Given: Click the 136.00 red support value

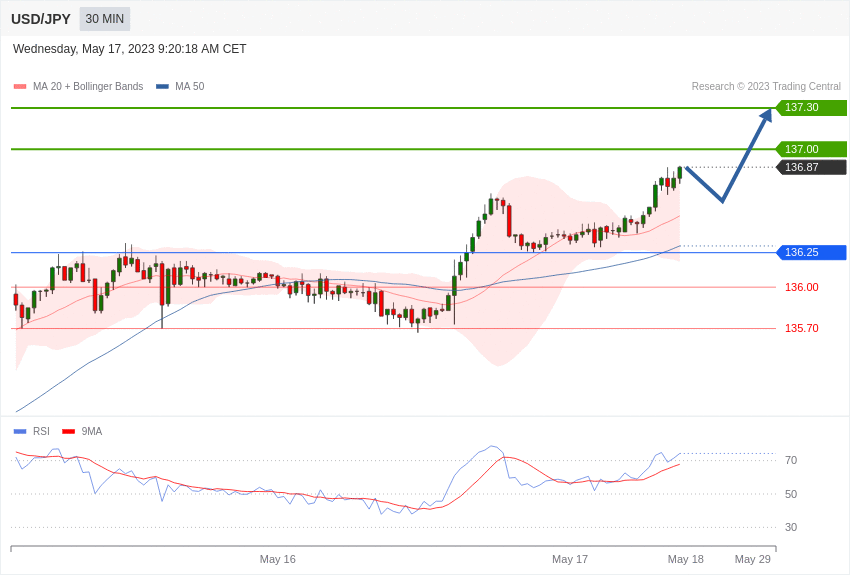Looking at the screenshot, I should pyautogui.click(x=802, y=287).
